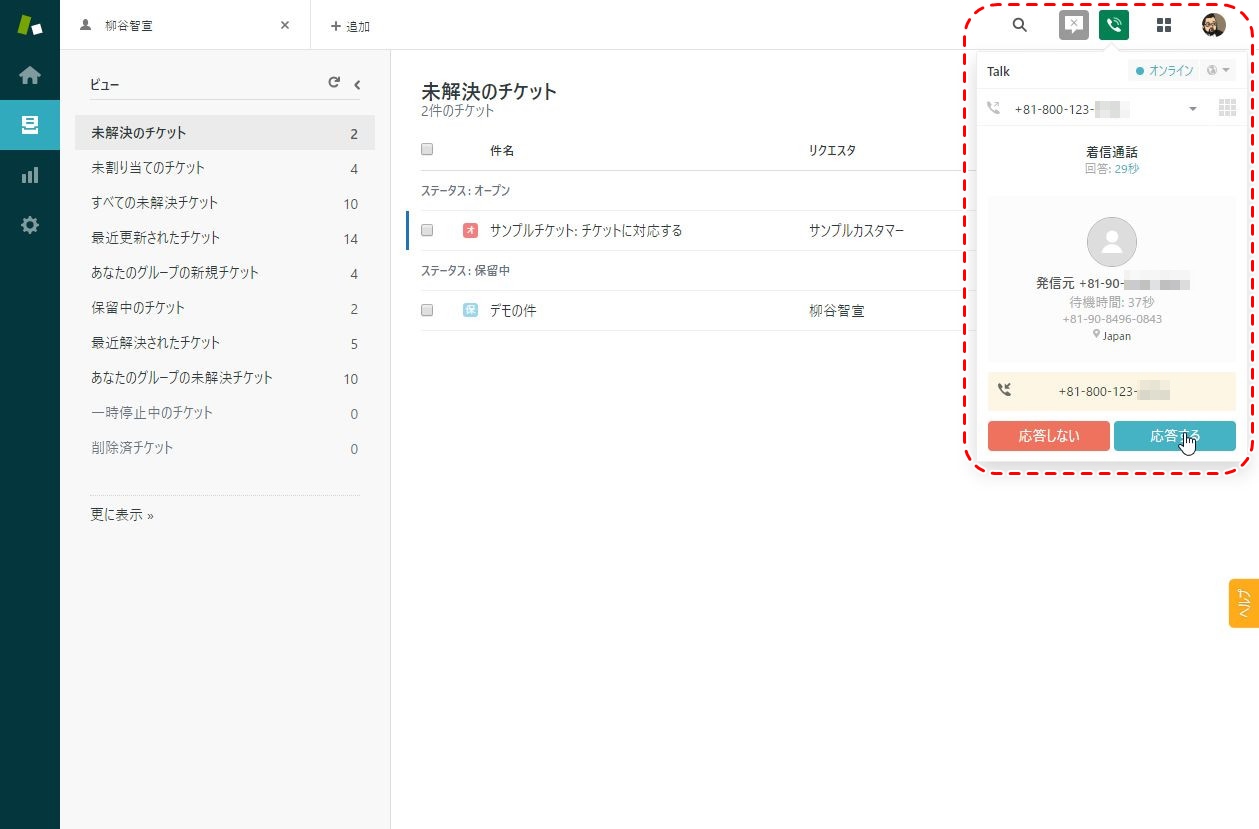1259x829 pixels.
Task: Refresh the views list
Action: click(334, 84)
